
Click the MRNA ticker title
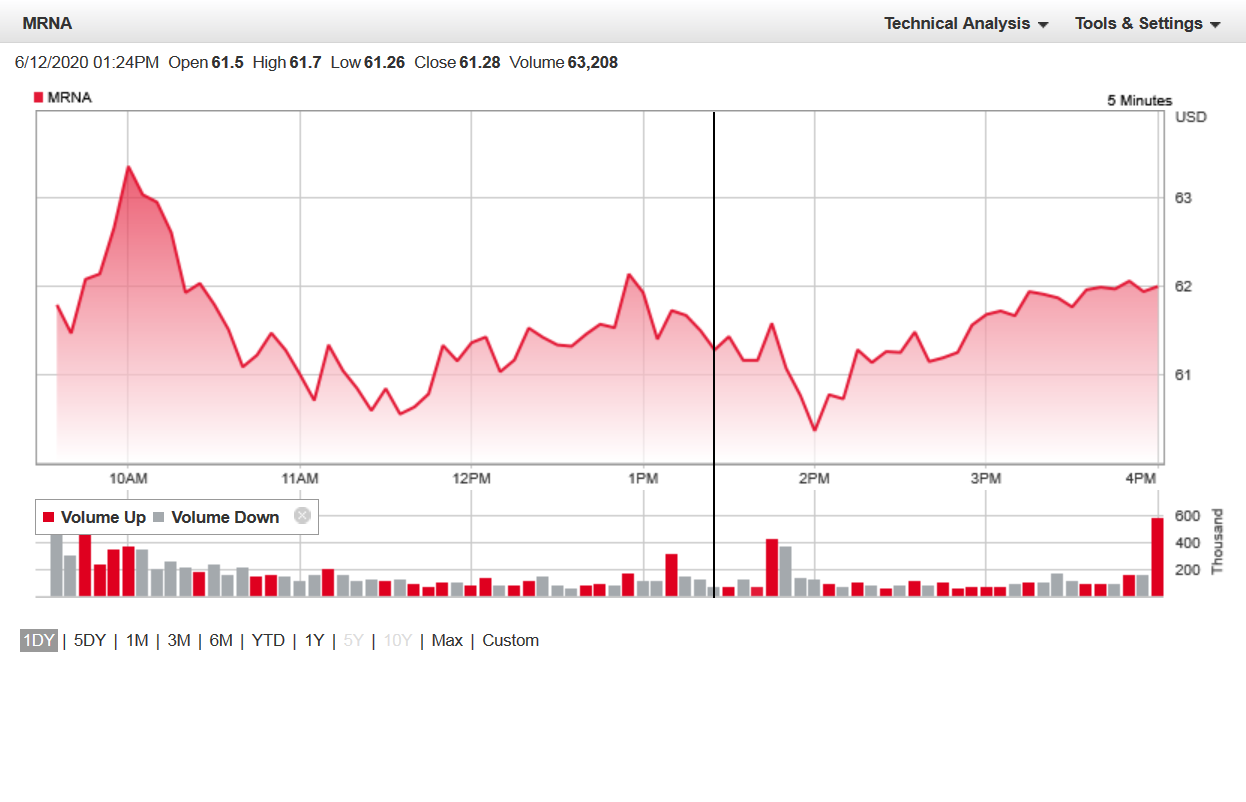(47, 23)
